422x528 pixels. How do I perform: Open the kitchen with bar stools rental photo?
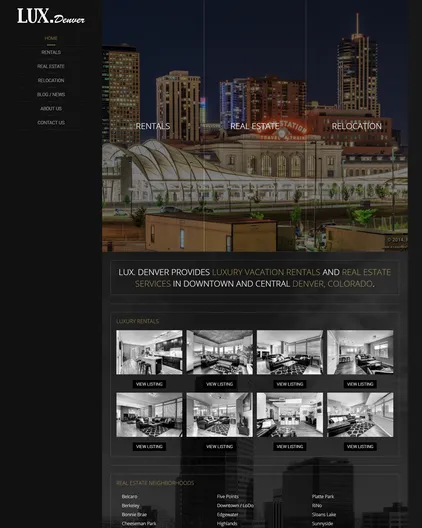tap(149, 352)
